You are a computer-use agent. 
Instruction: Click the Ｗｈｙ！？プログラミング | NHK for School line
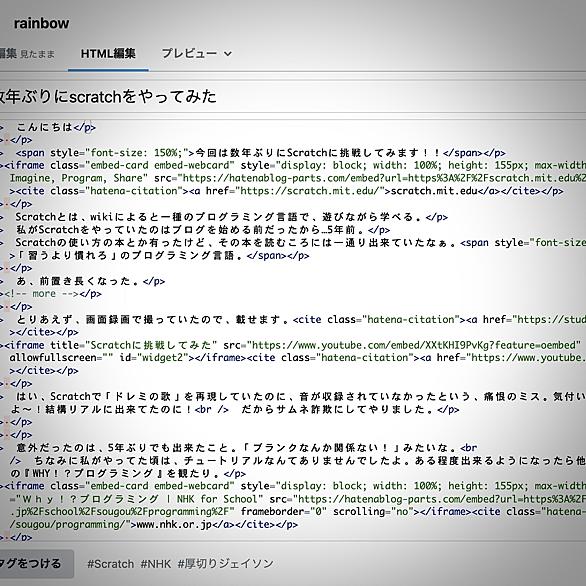(x=298, y=499)
